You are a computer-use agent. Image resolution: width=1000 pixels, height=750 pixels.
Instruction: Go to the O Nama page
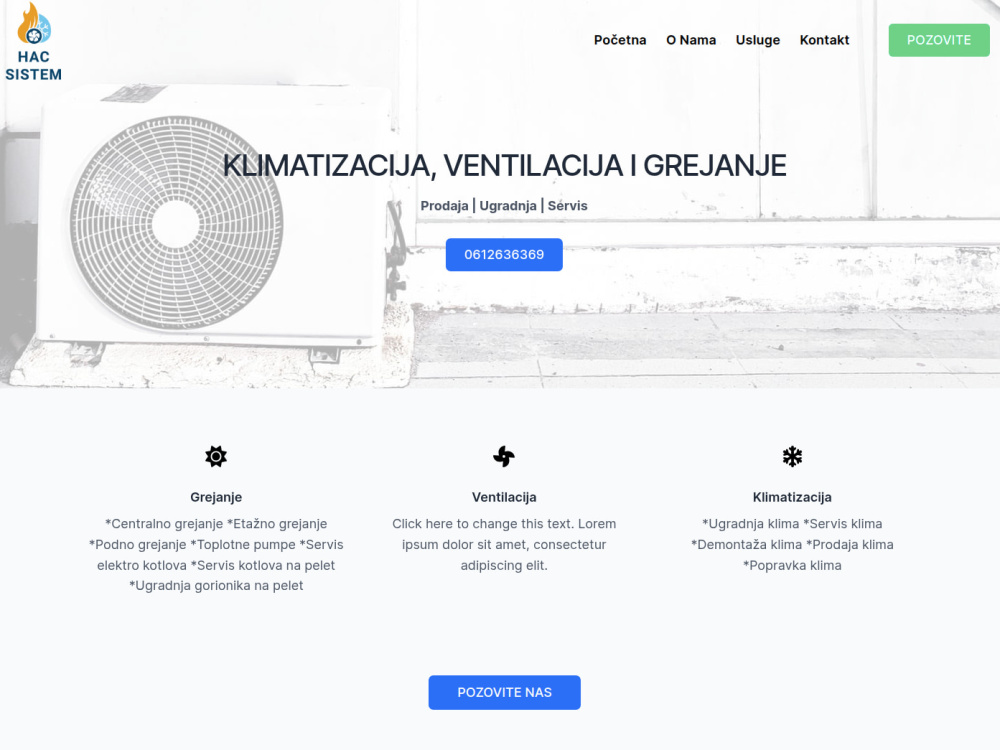[691, 40]
